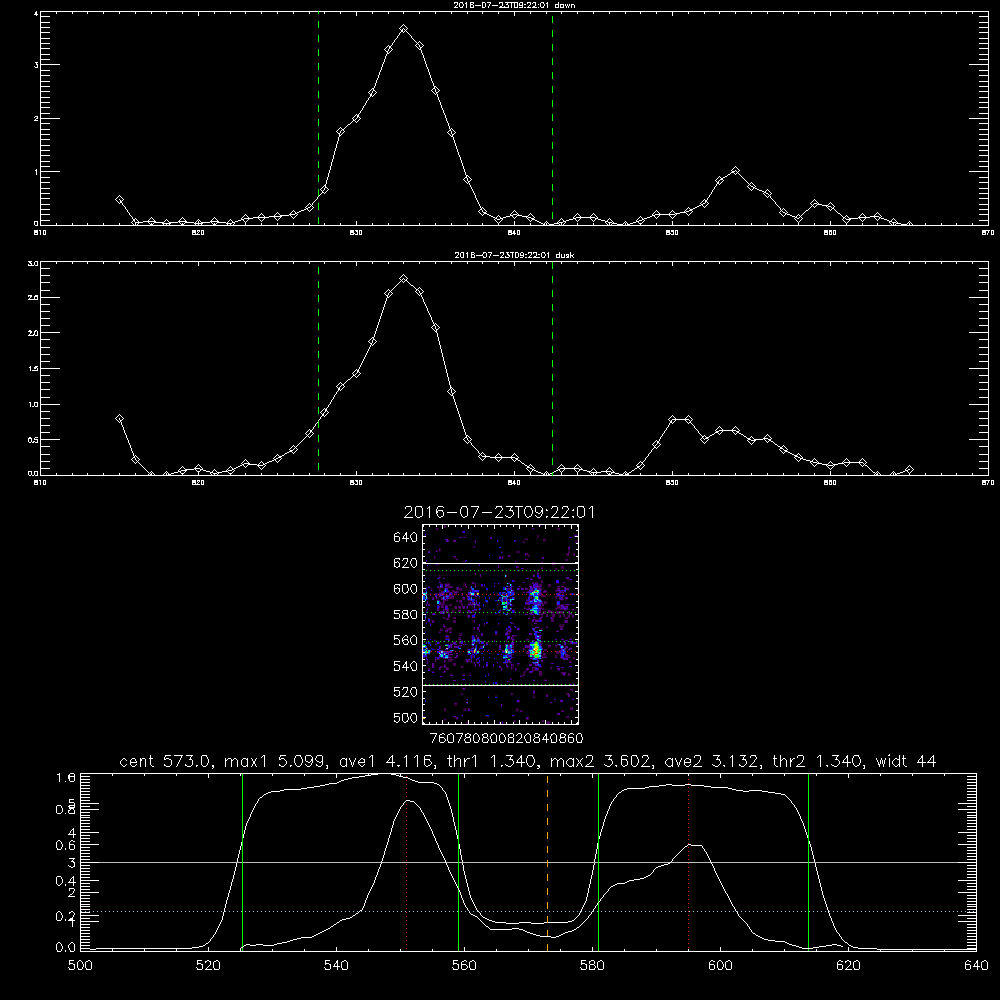This screenshot has width=1000, height=1000.
Task: Click 'max1 5.099' in the stats header
Action: 272,761
